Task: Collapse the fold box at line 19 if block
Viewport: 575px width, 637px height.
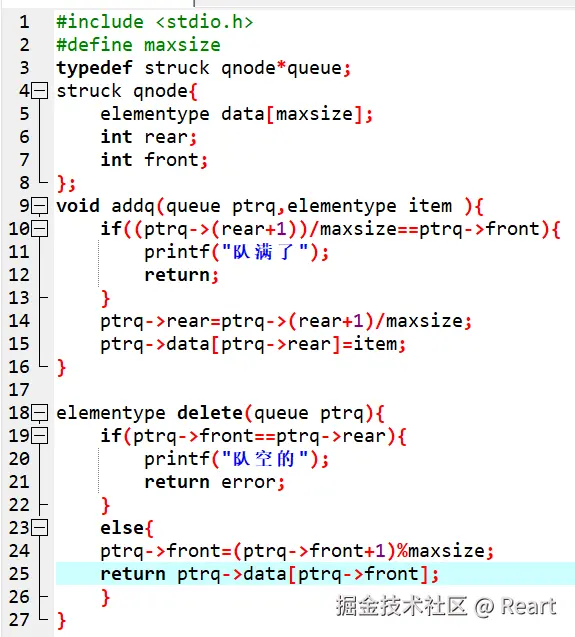Action: click(x=40, y=436)
